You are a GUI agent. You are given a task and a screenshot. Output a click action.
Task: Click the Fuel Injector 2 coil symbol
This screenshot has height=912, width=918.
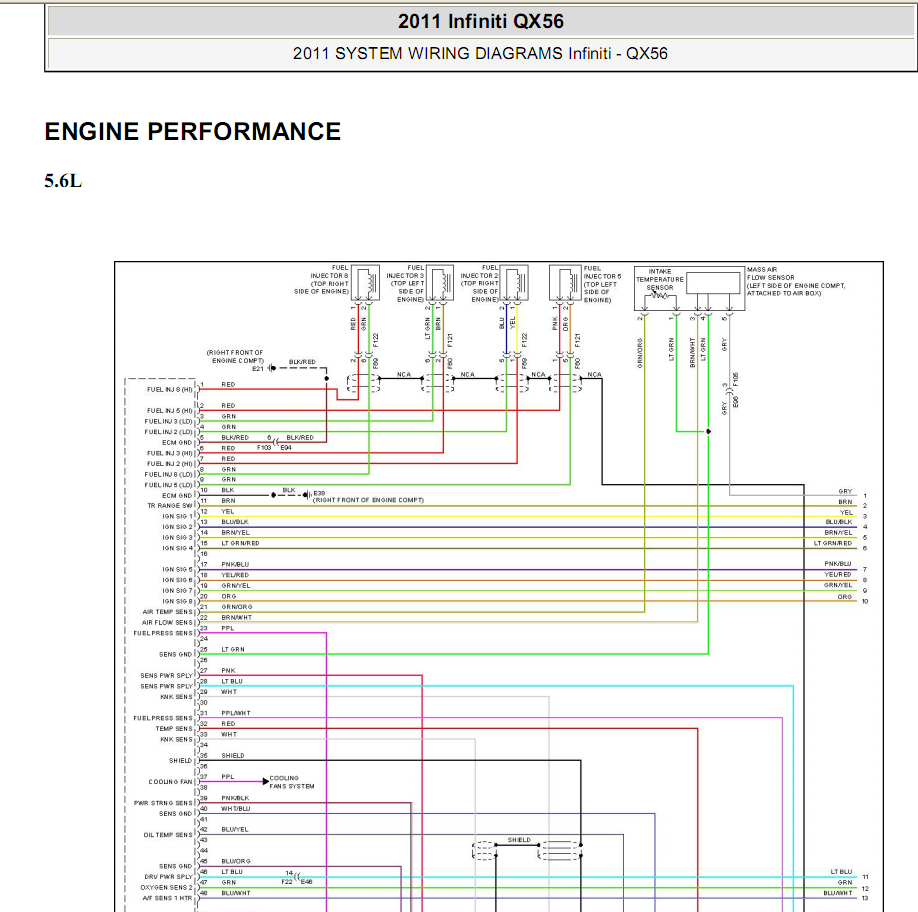[515, 283]
